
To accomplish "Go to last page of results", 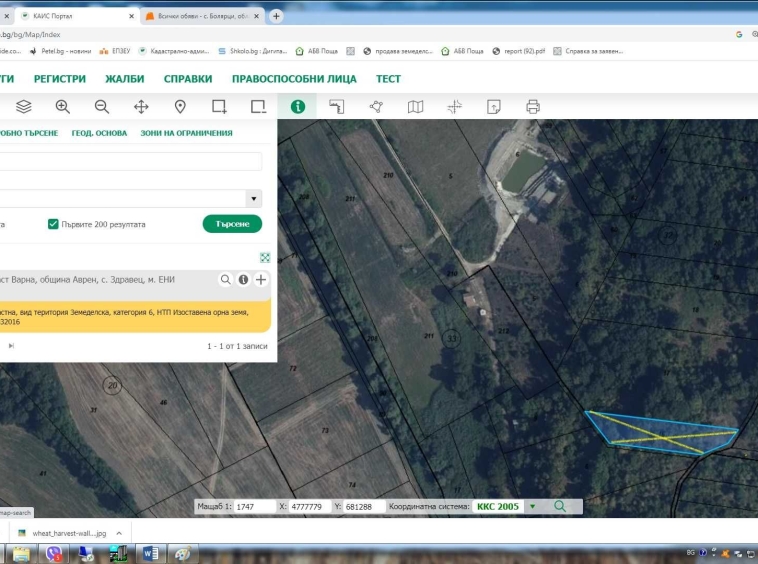I will tap(11, 346).
